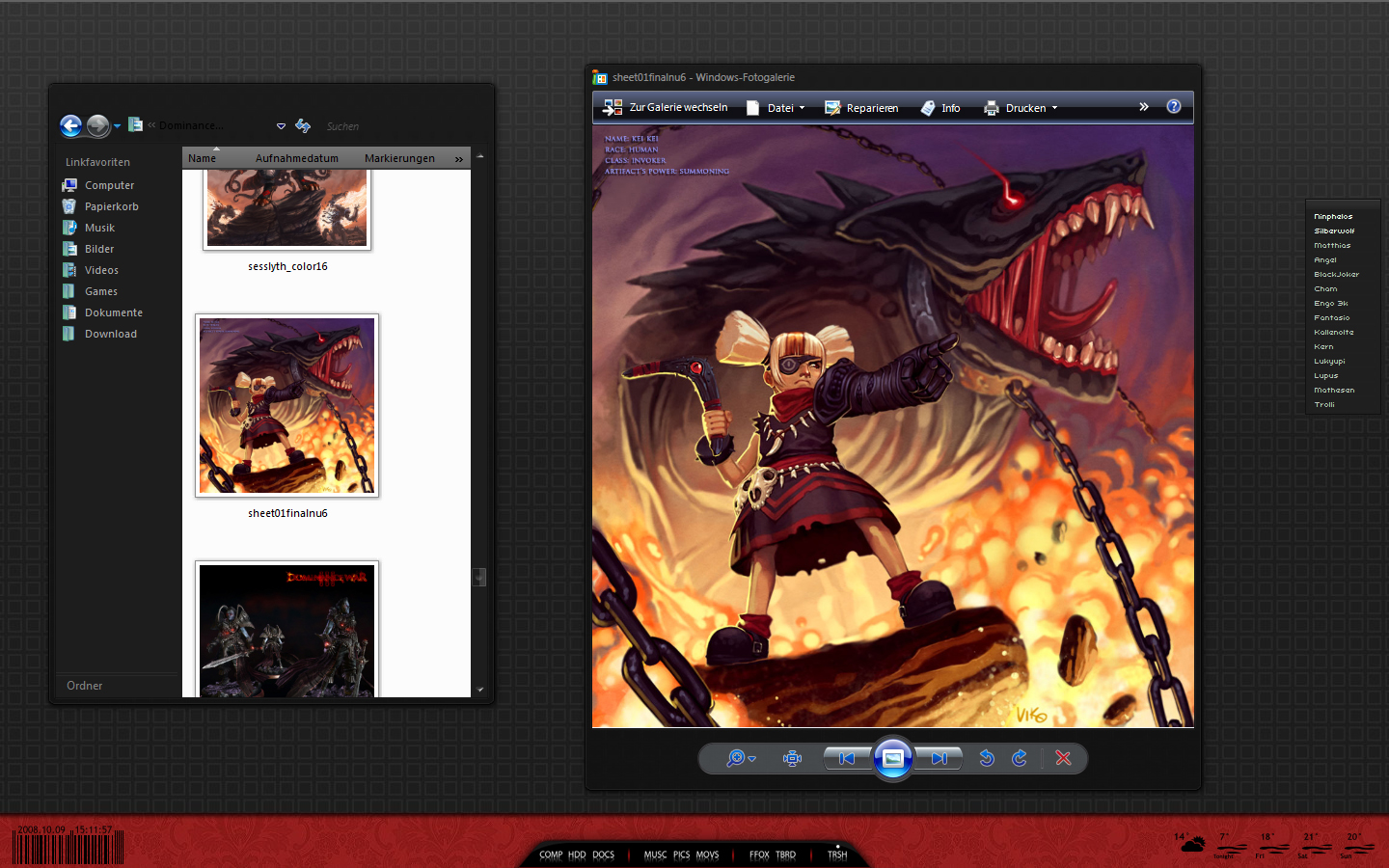Open DOCS from the bottom dock

click(604, 854)
